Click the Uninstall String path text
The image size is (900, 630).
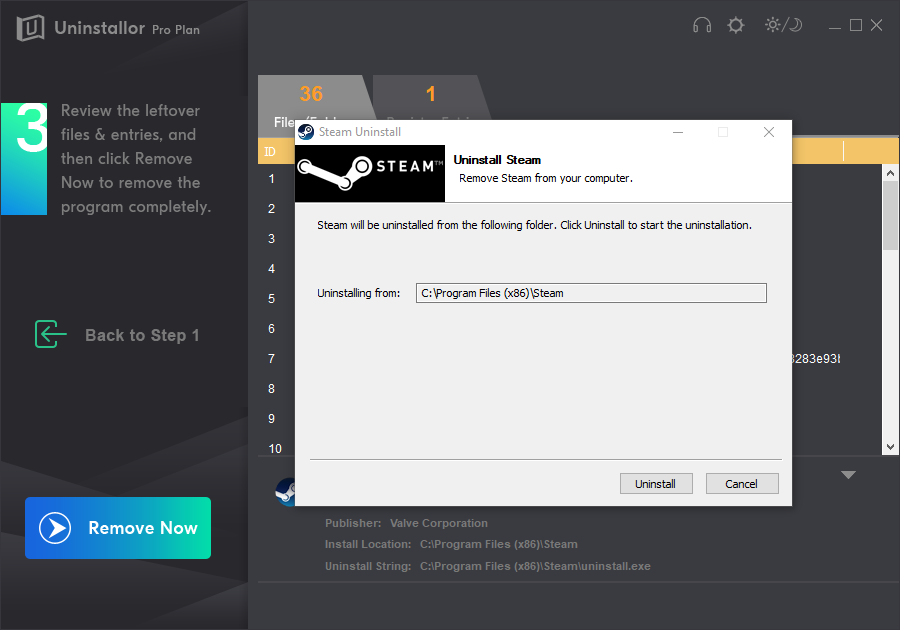tap(535, 566)
